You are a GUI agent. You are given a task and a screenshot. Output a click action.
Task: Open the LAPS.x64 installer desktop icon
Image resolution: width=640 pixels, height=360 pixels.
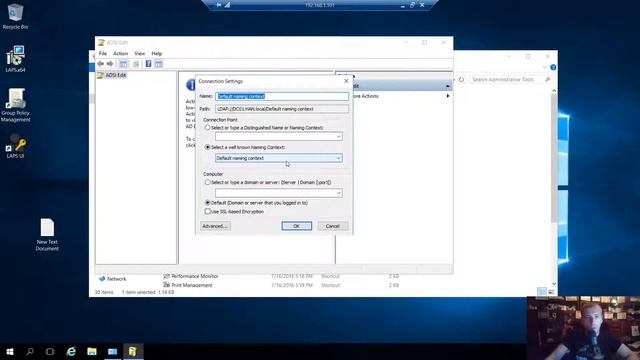(16, 59)
